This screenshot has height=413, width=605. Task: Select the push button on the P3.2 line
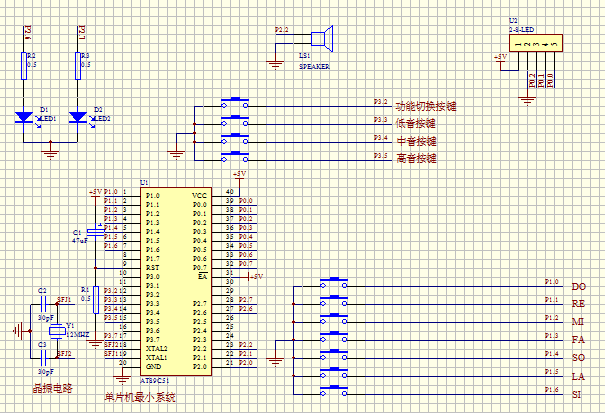(x=235, y=103)
